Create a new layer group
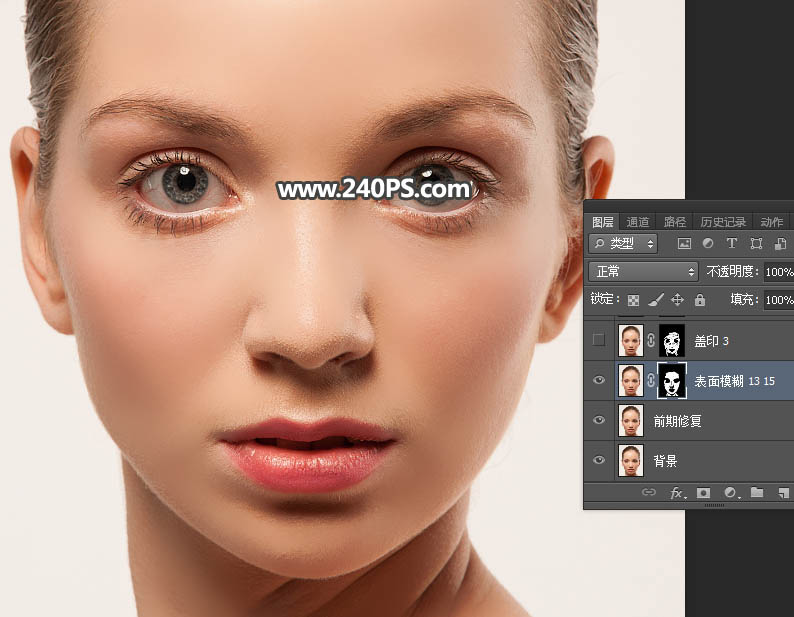 [x=757, y=492]
